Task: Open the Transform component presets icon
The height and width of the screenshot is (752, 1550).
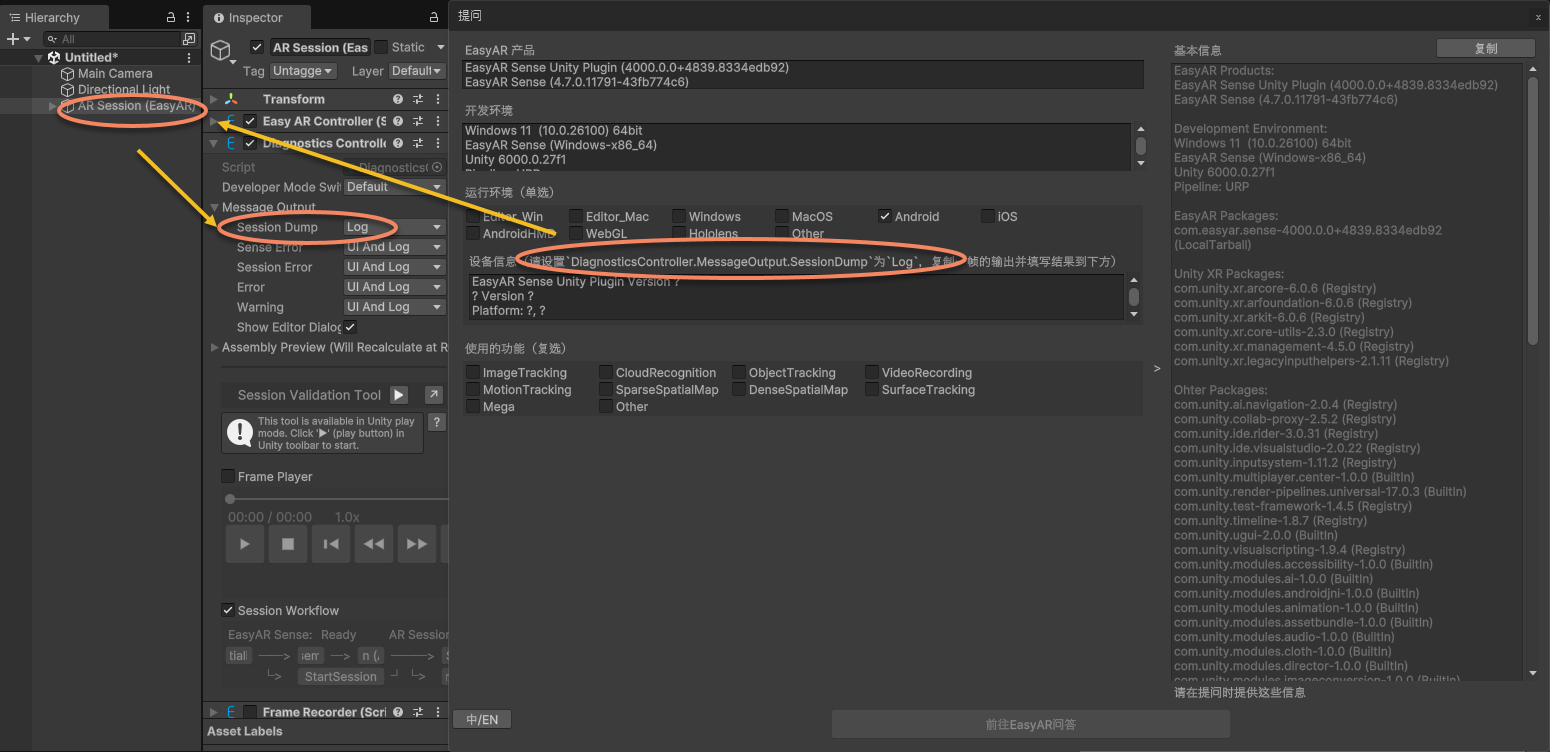Action: click(417, 99)
